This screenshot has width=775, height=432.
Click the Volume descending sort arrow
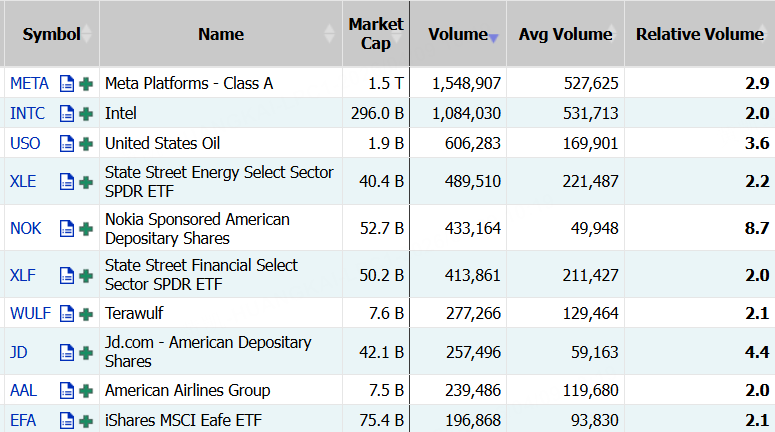[493, 38]
